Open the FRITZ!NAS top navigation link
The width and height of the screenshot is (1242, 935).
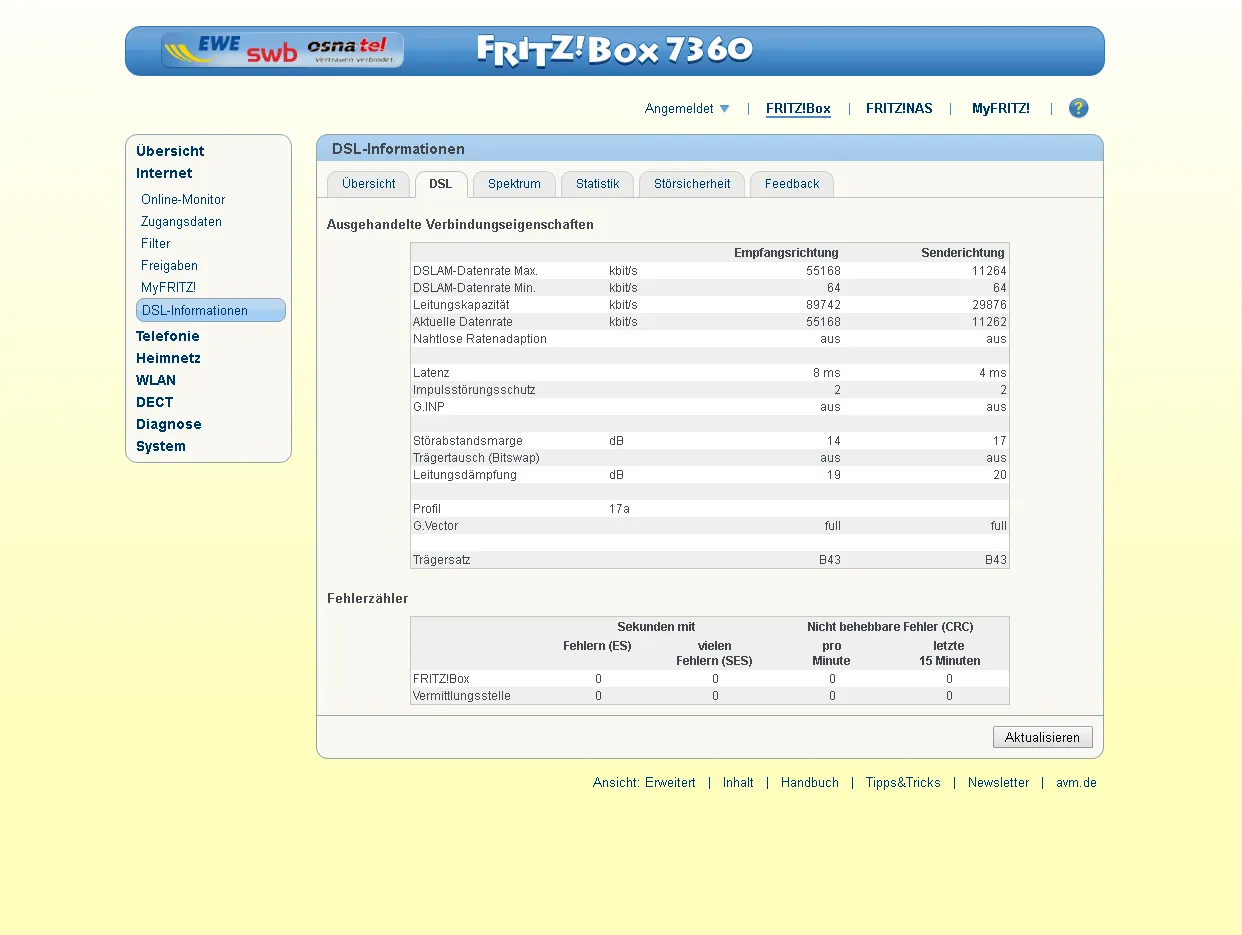[899, 109]
